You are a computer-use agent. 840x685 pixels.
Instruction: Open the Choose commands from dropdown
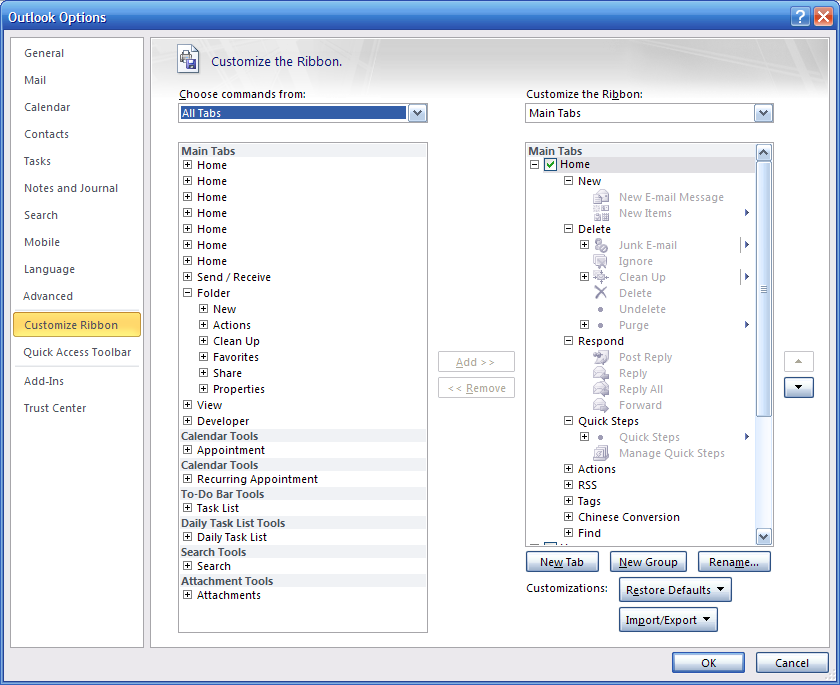(x=417, y=113)
